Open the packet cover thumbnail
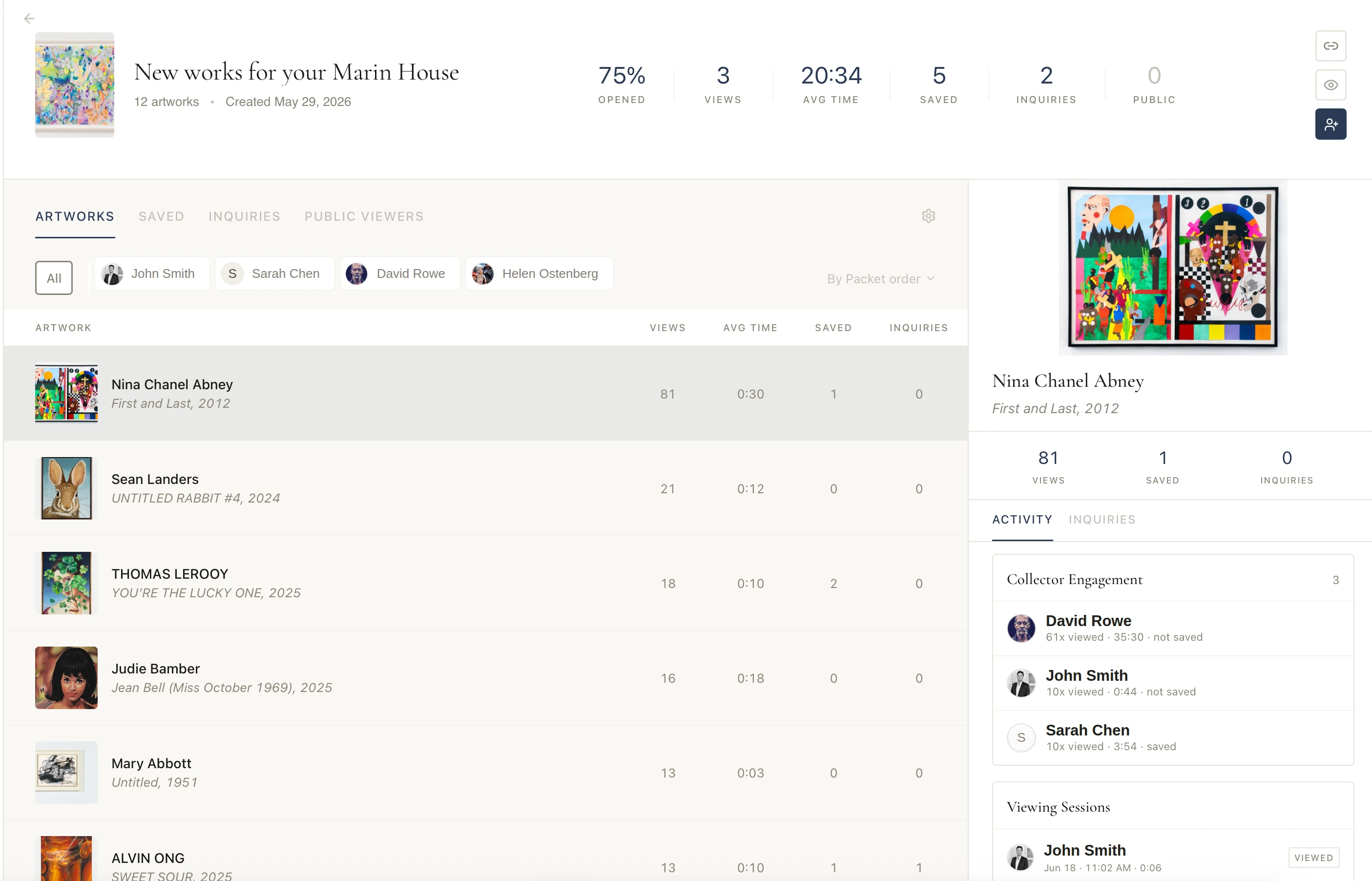1372x881 pixels. click(74, 84)
